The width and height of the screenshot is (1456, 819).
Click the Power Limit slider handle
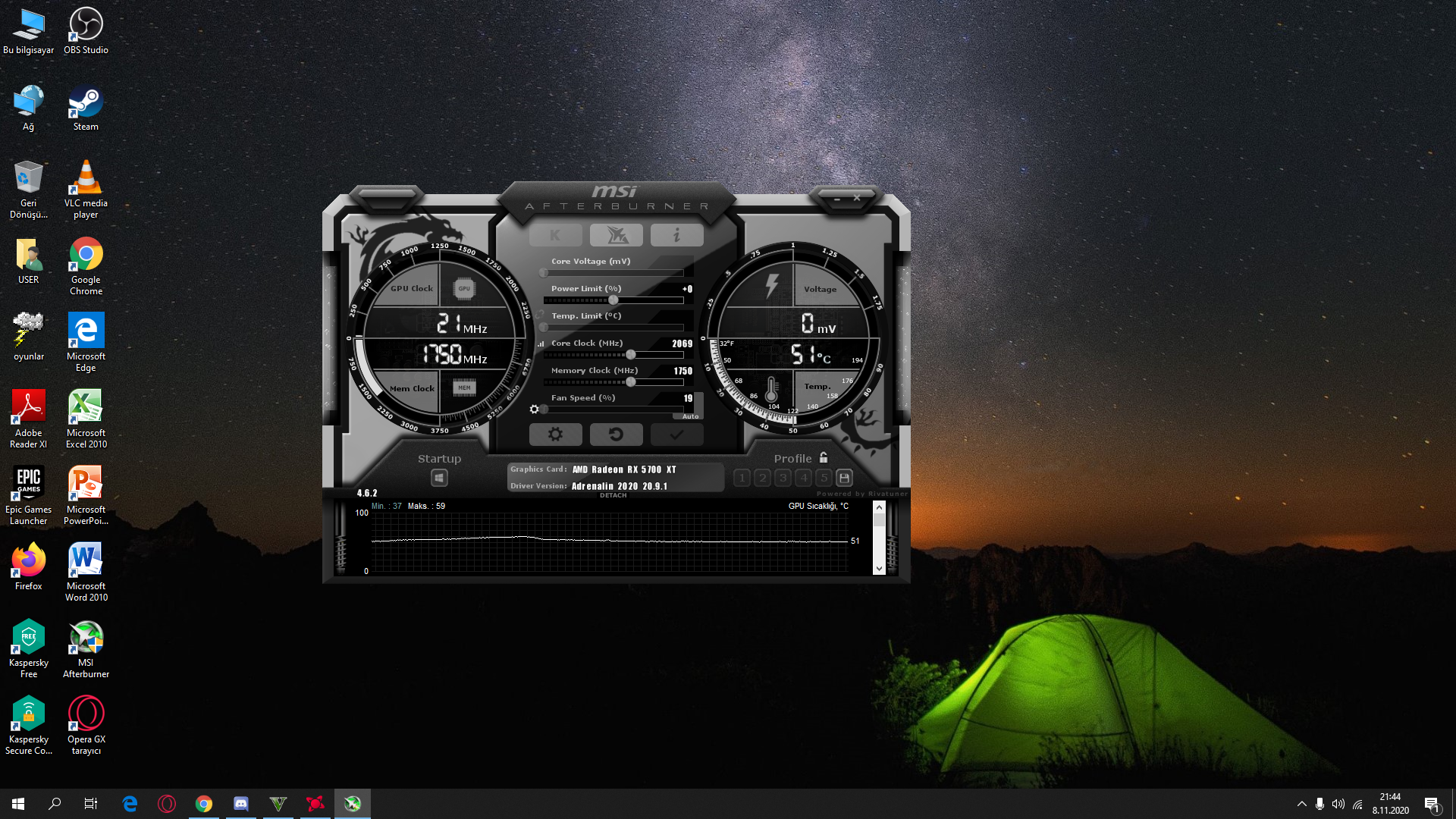613,300
